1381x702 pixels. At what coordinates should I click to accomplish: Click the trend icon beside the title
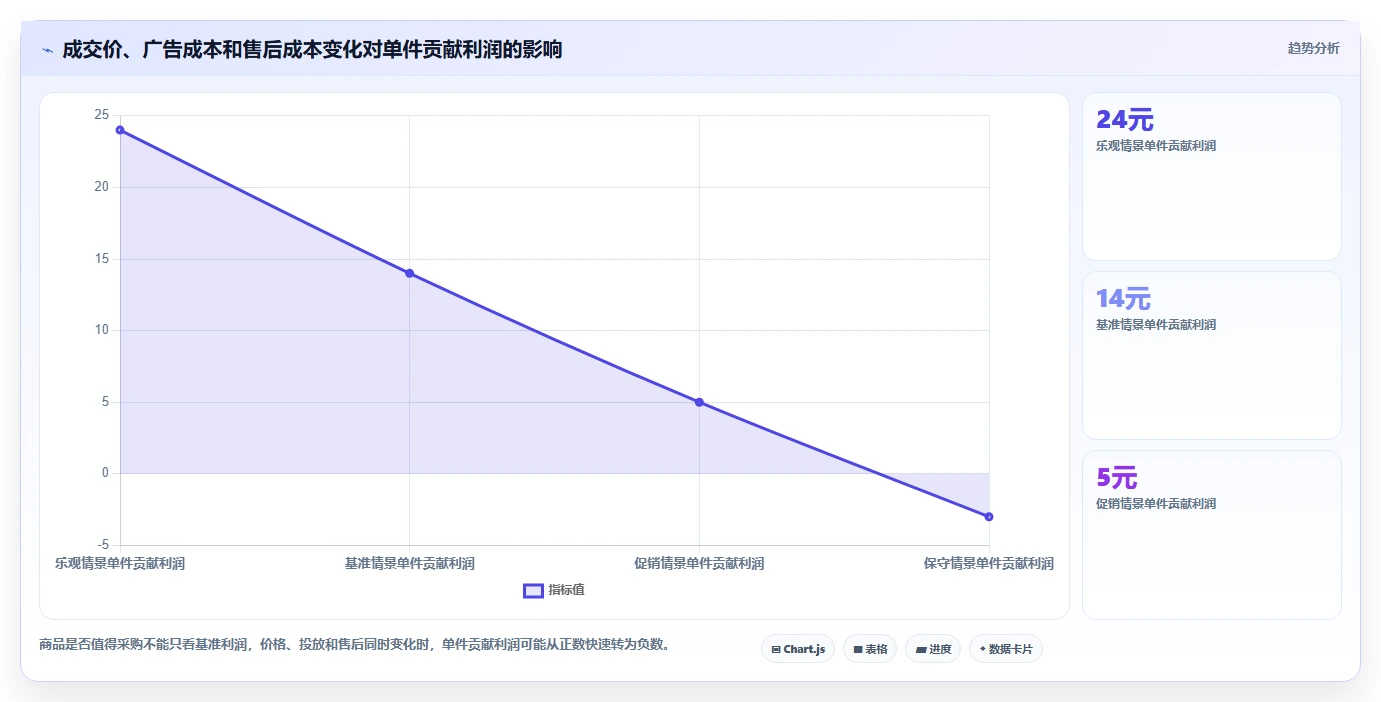point(47,50)
